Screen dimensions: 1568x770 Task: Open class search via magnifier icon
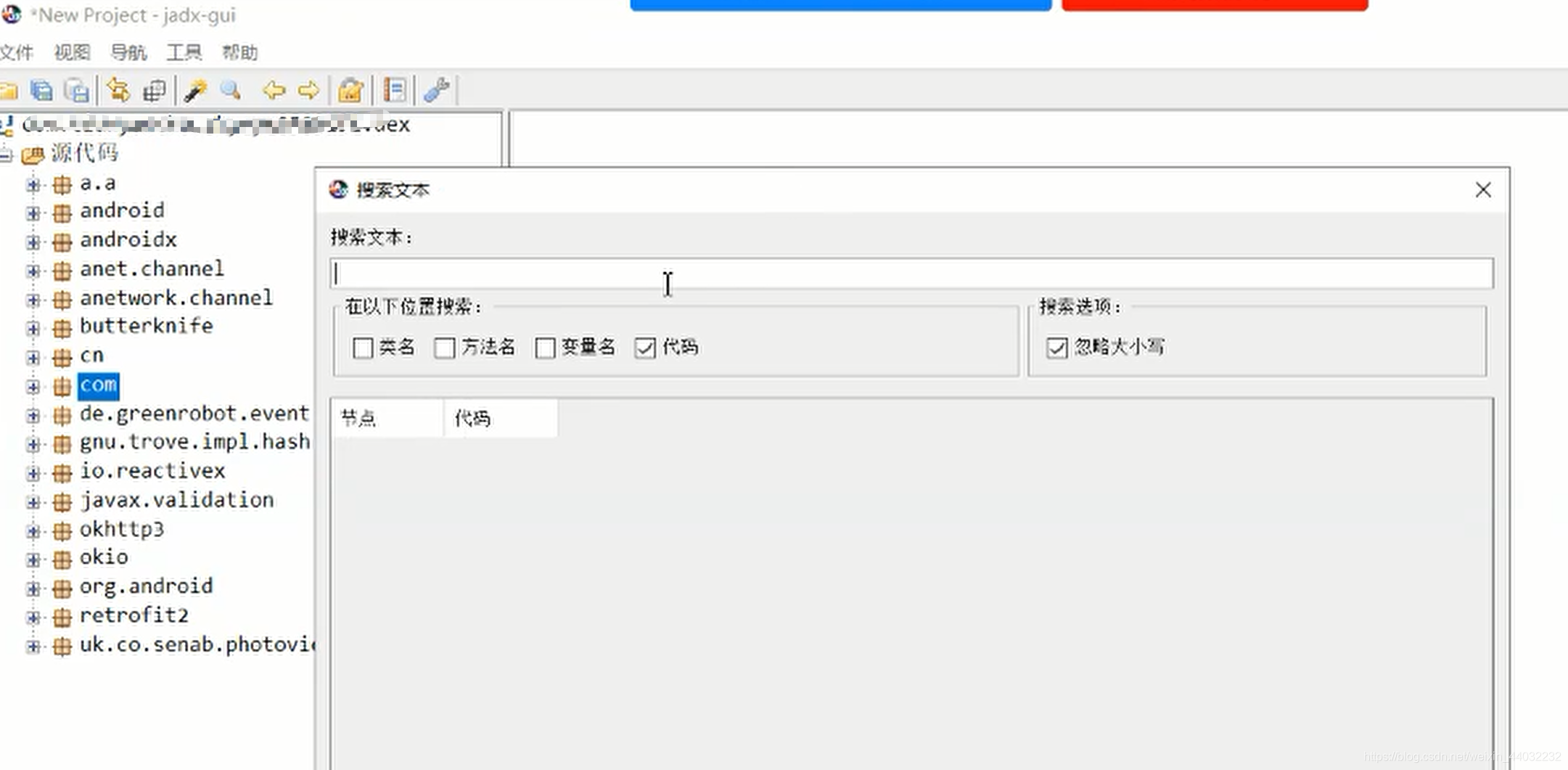coord(231,91)
